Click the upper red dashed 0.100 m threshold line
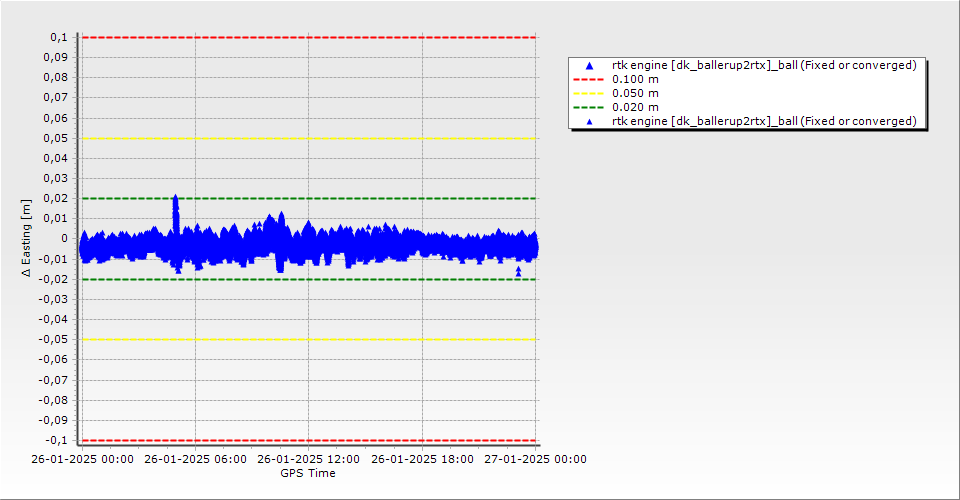Screen dimensions: 960x500 tap(309, 37)
